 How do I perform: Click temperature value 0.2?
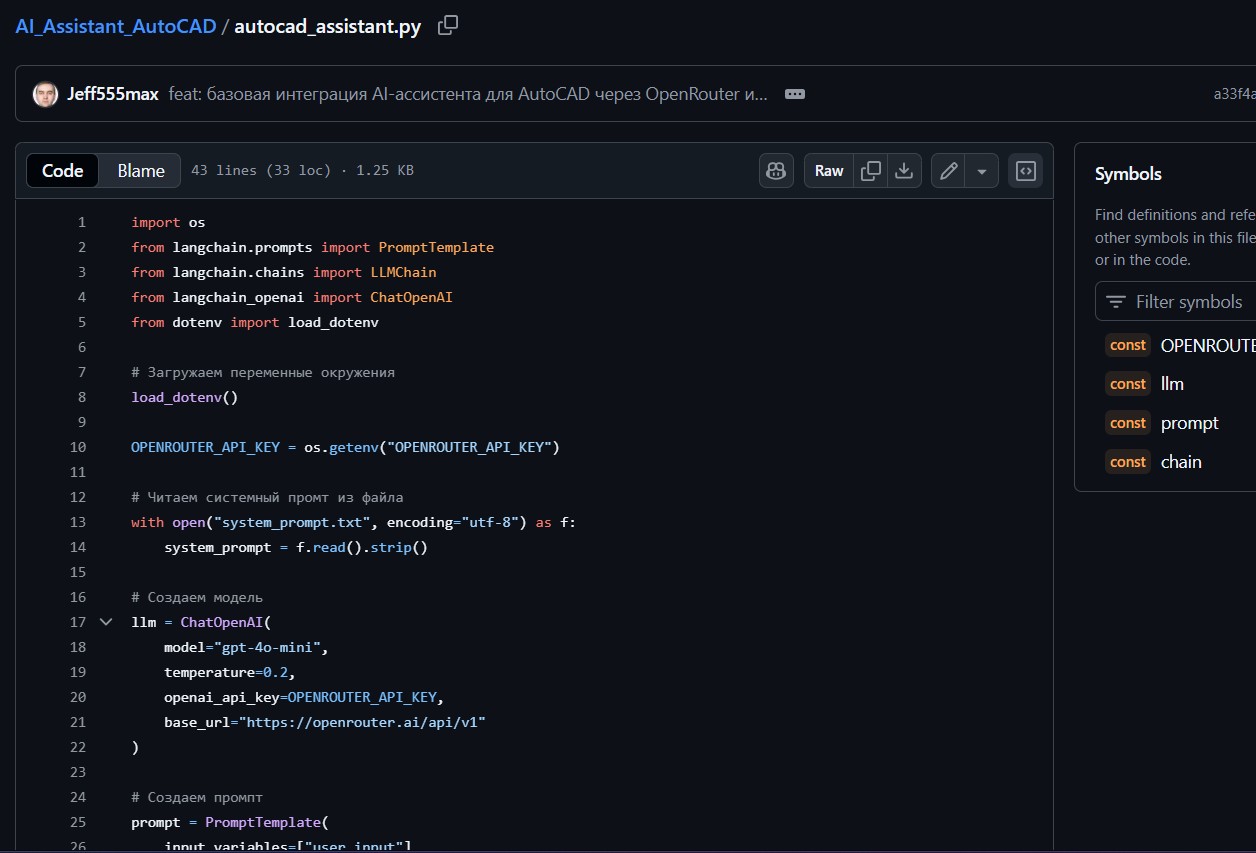click(276, 672)
